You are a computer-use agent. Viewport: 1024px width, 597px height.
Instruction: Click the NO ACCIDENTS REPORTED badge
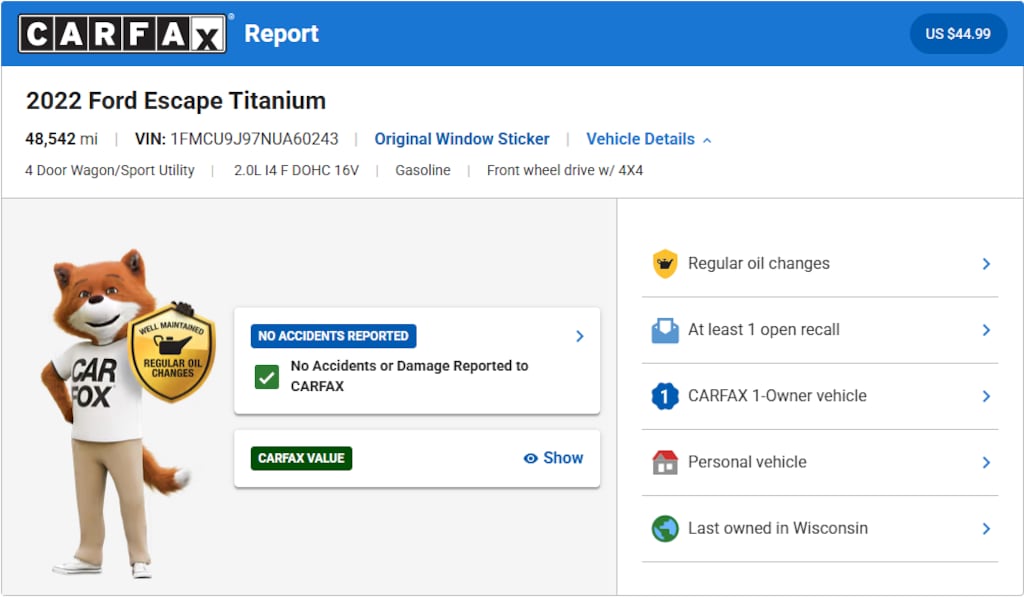pyautogui.click(x=333, y=336)
